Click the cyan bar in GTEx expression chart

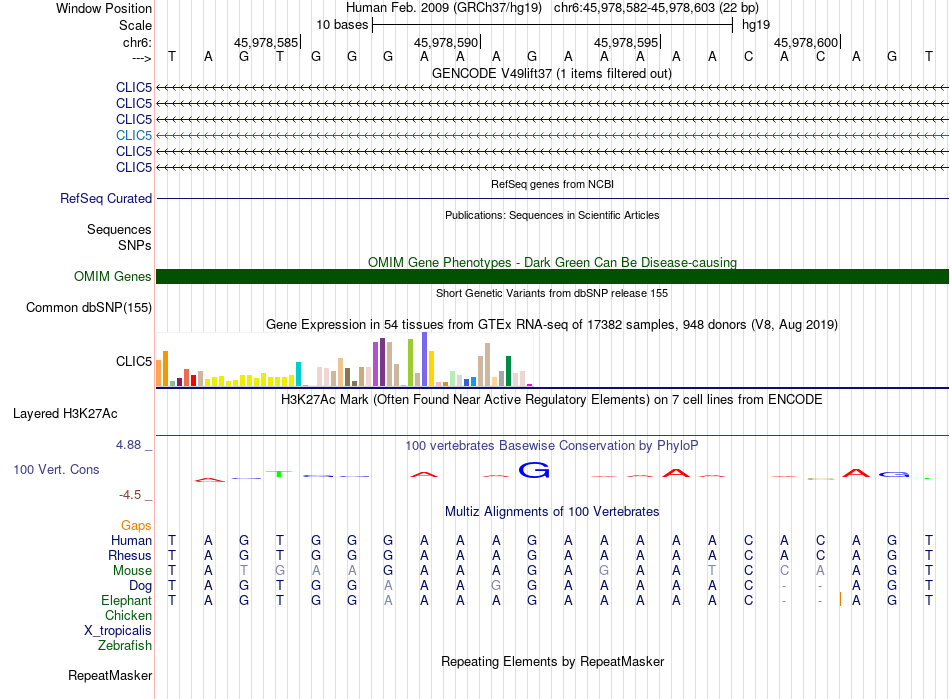[298, 374]
